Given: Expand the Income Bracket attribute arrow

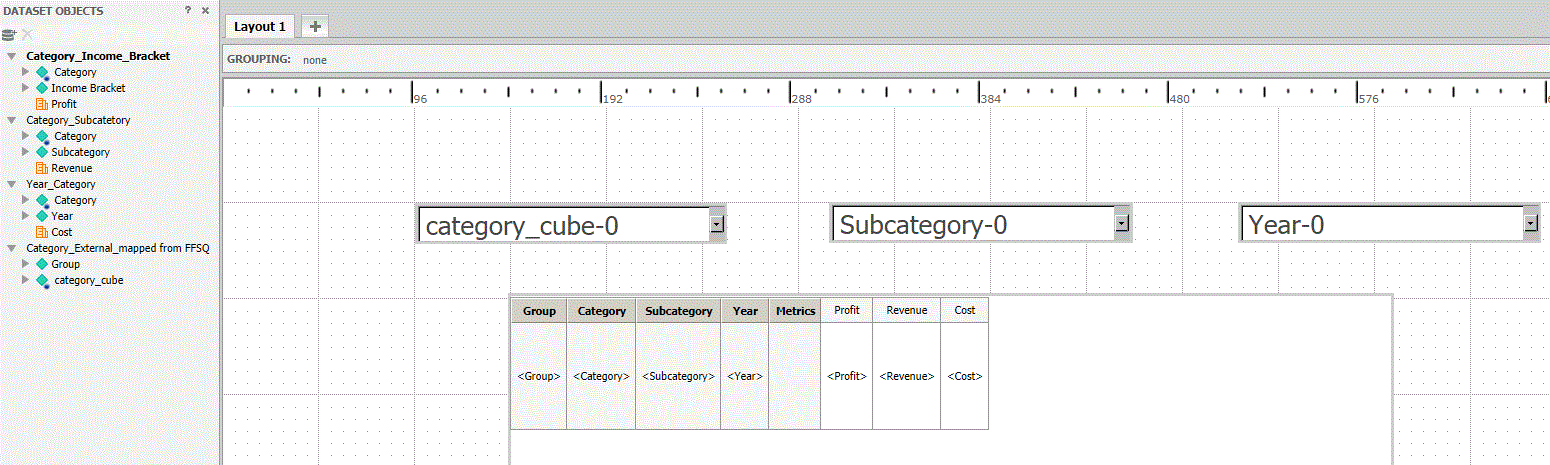Looking at the screenshot, I should point(27,88).
